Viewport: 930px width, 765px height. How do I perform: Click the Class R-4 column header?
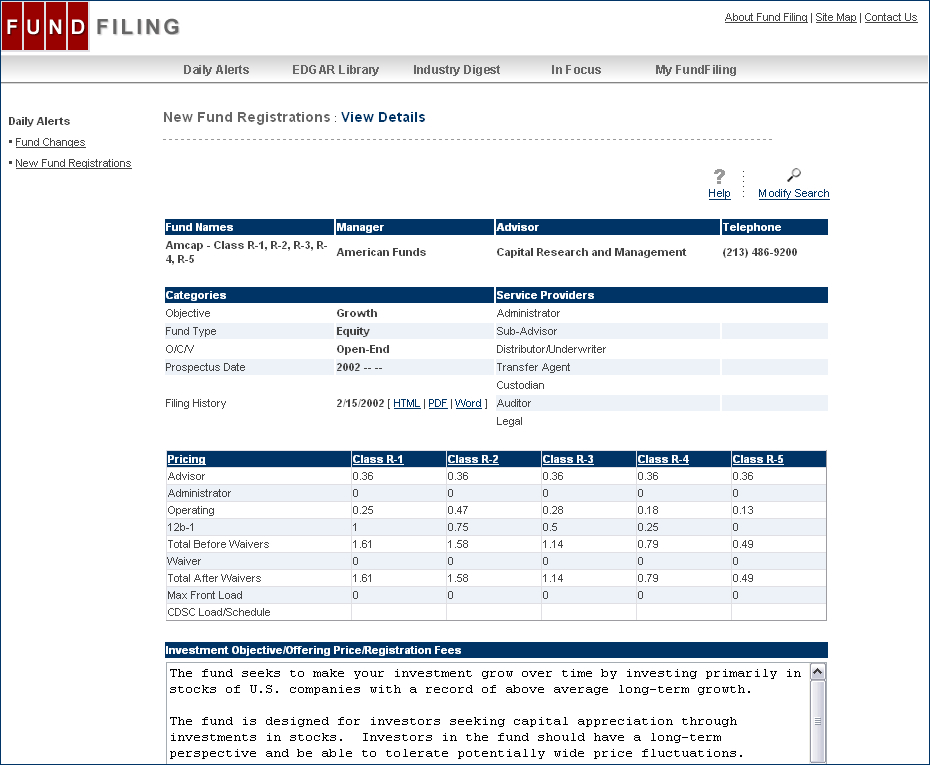pyautogui.click(x=663, y=459)
